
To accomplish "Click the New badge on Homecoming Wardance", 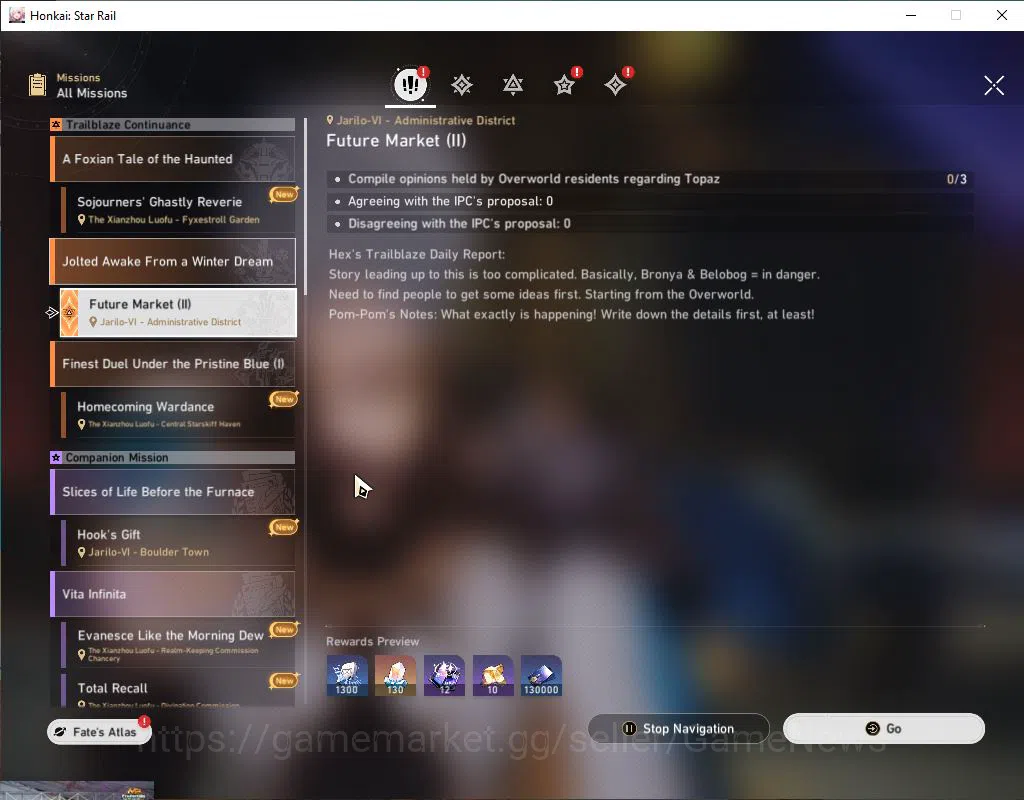I will (283, 399).
